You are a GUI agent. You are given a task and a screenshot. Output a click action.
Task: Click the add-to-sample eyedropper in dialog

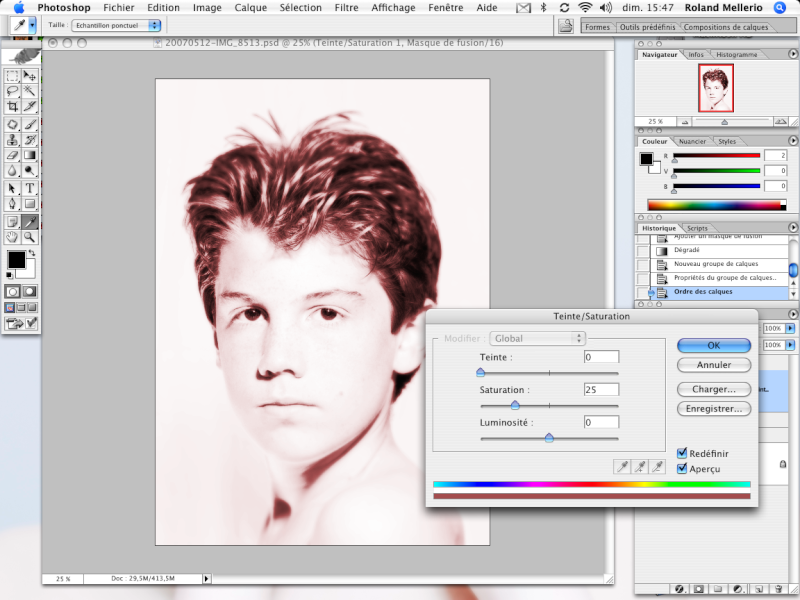click(x=640, y=466)
